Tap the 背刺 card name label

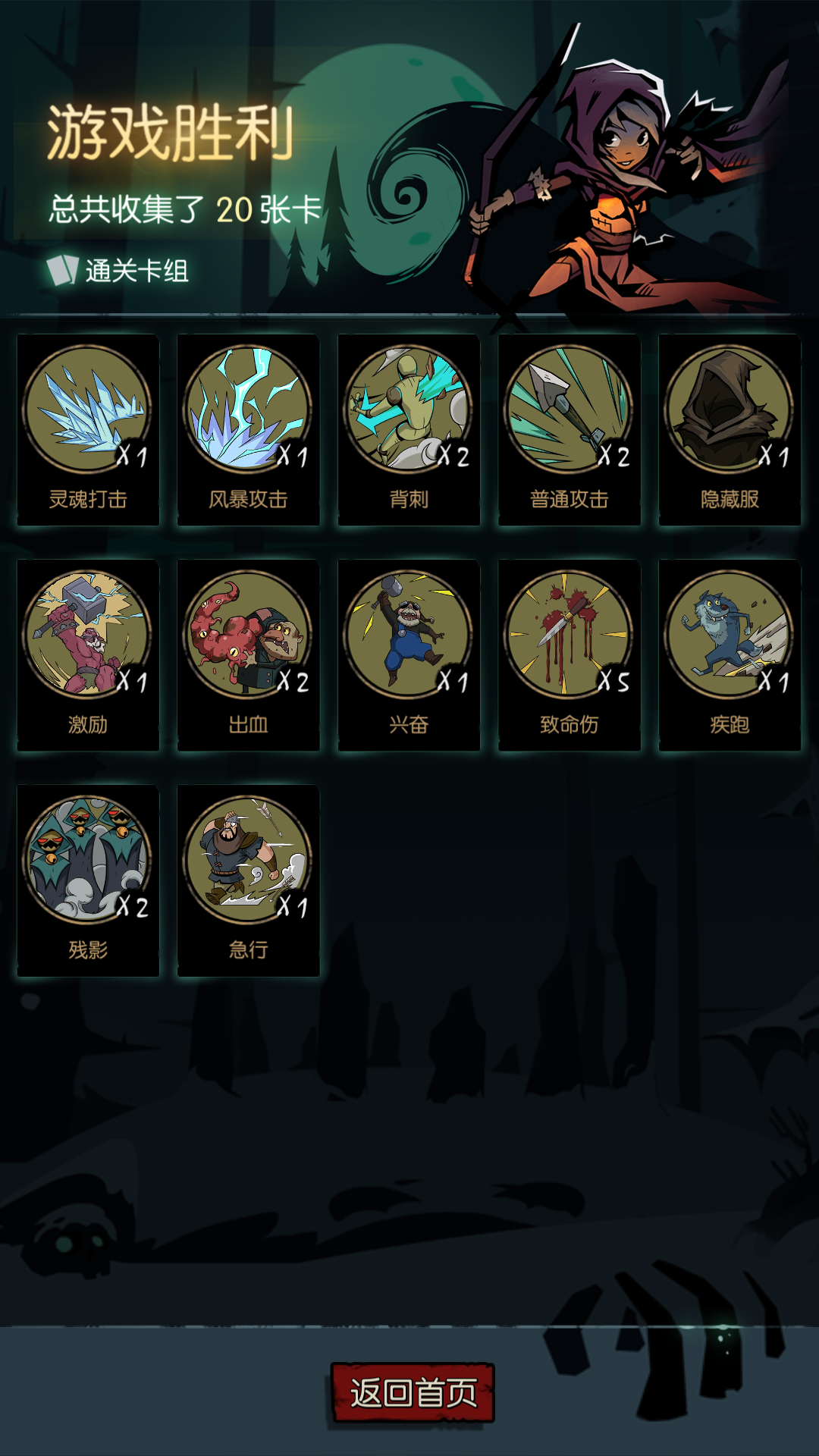(x=409, y=499)
